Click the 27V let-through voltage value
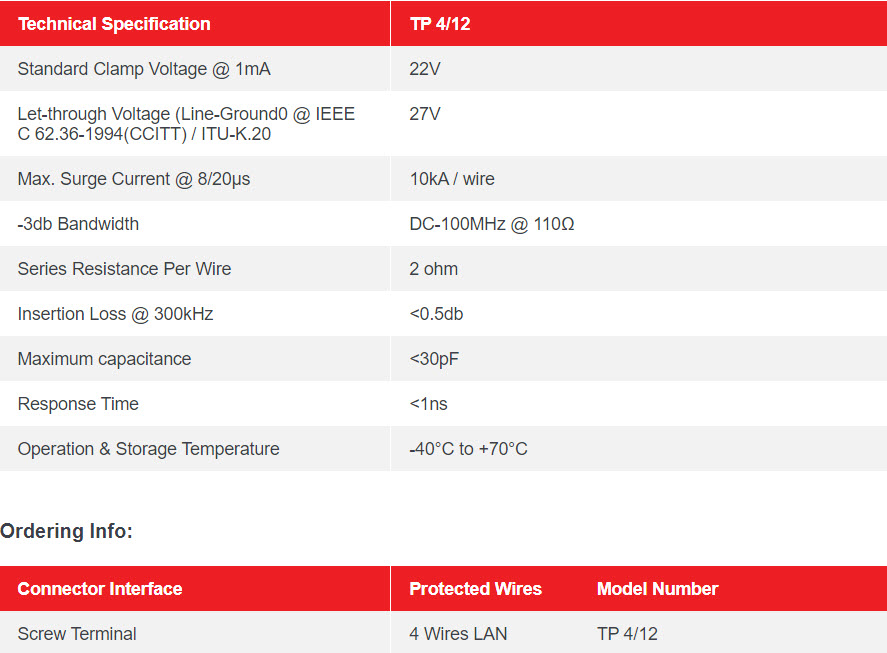887x653 pixels. [425, 114]
